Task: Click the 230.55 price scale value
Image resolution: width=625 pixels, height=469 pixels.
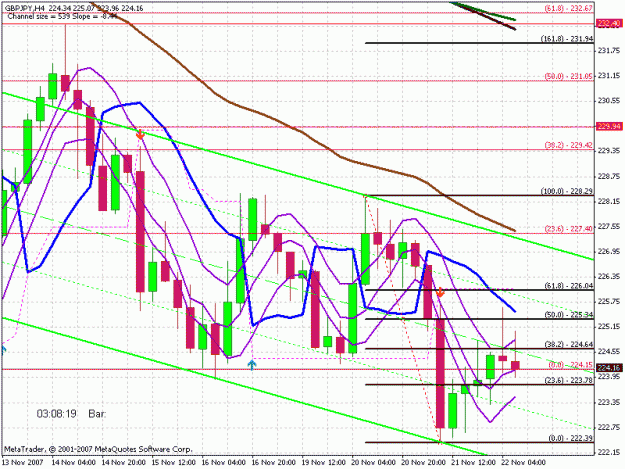Action: click(609, 101)
